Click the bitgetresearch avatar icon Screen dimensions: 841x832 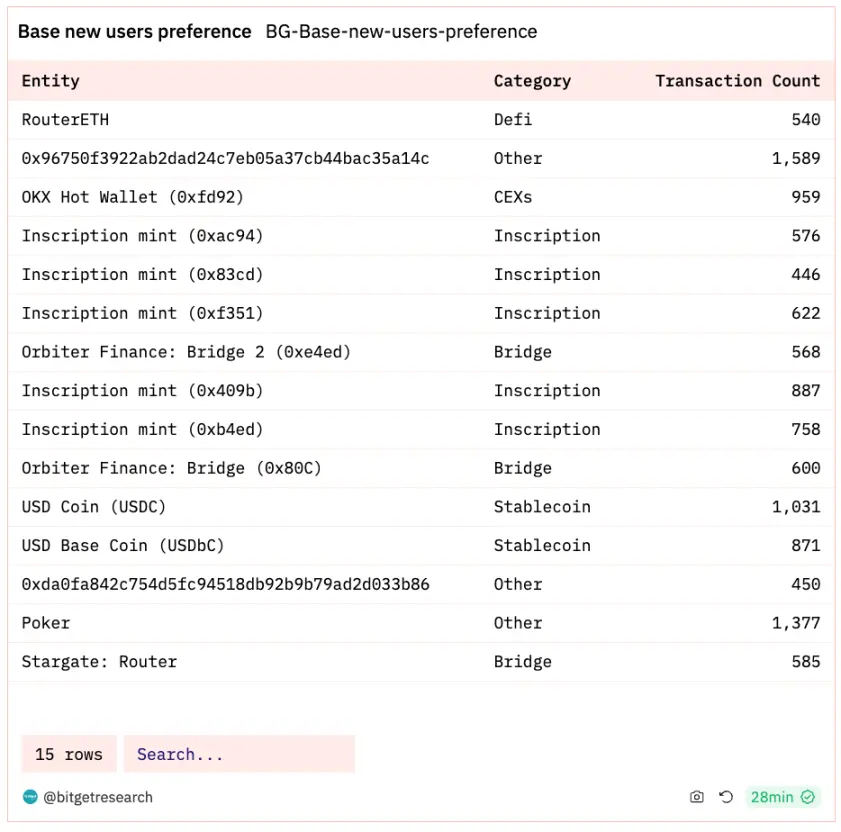pyautogui.click(x=30, y=797)
